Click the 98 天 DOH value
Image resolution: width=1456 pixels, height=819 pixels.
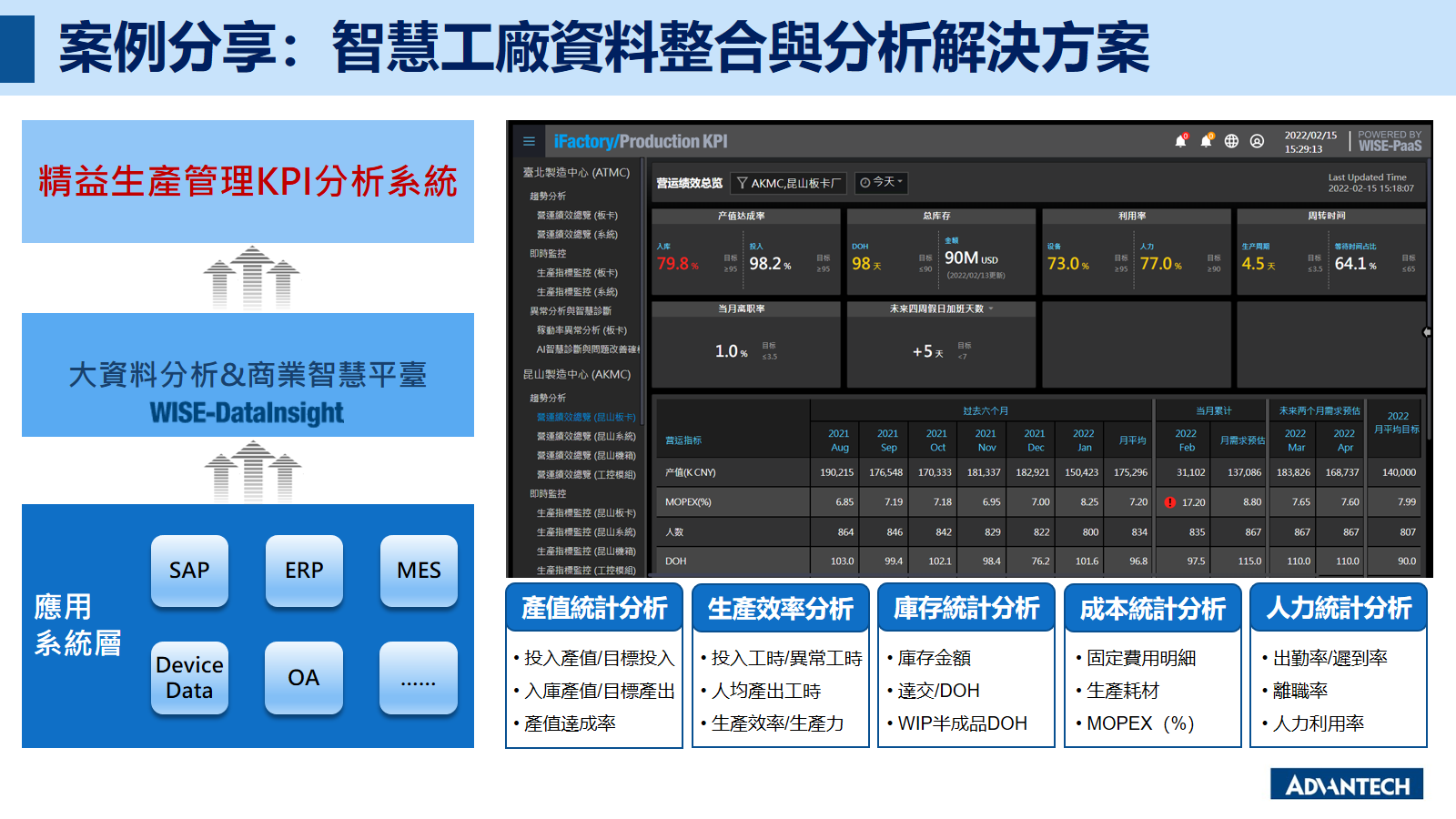click(x=866, y=264)
